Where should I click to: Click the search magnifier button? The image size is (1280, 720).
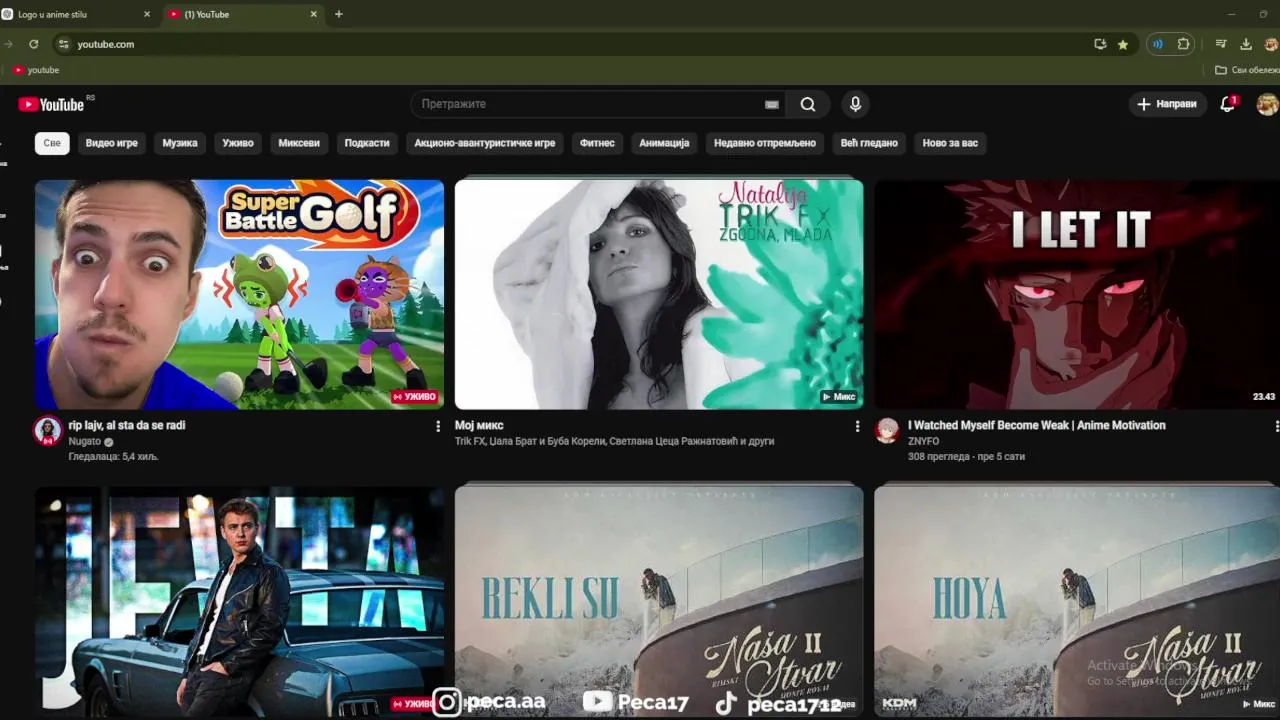tap(808, 104)
